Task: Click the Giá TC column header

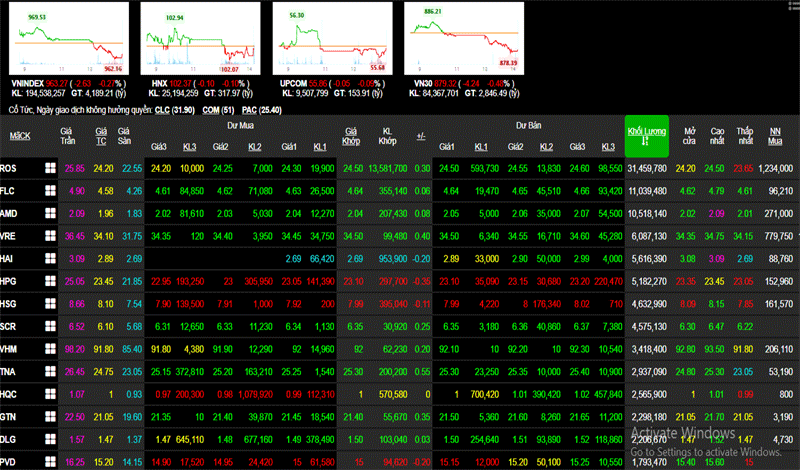Action: click(x=101, y=136)
